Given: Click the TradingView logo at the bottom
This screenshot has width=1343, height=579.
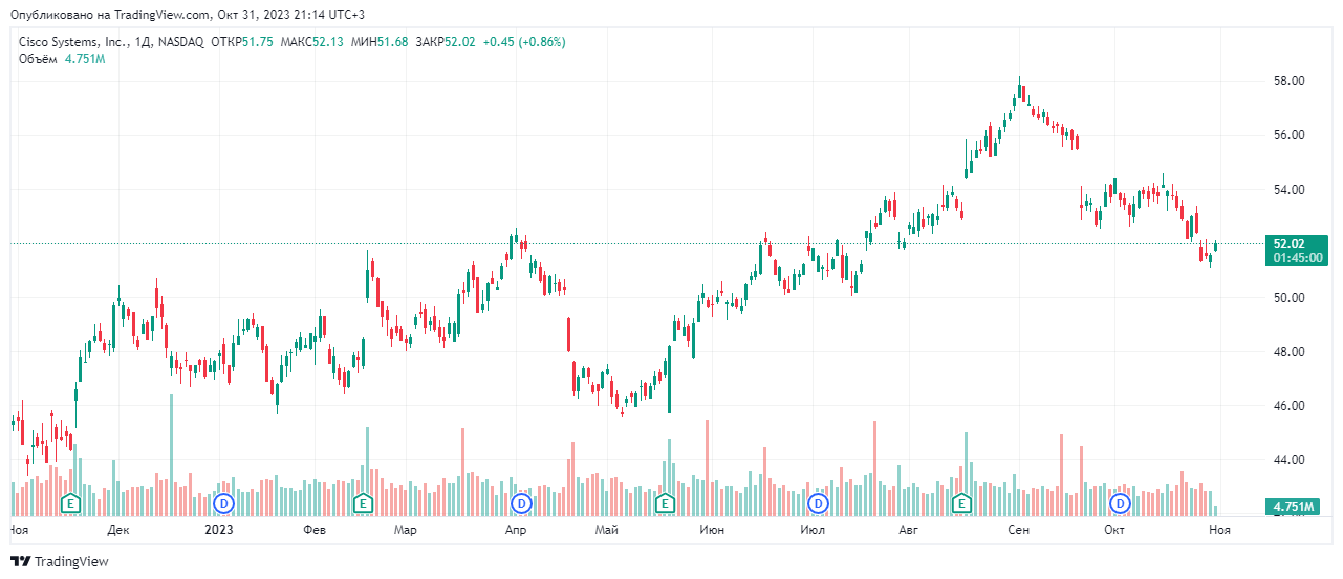Looking at the screenshot, I should tap(59, 562).
